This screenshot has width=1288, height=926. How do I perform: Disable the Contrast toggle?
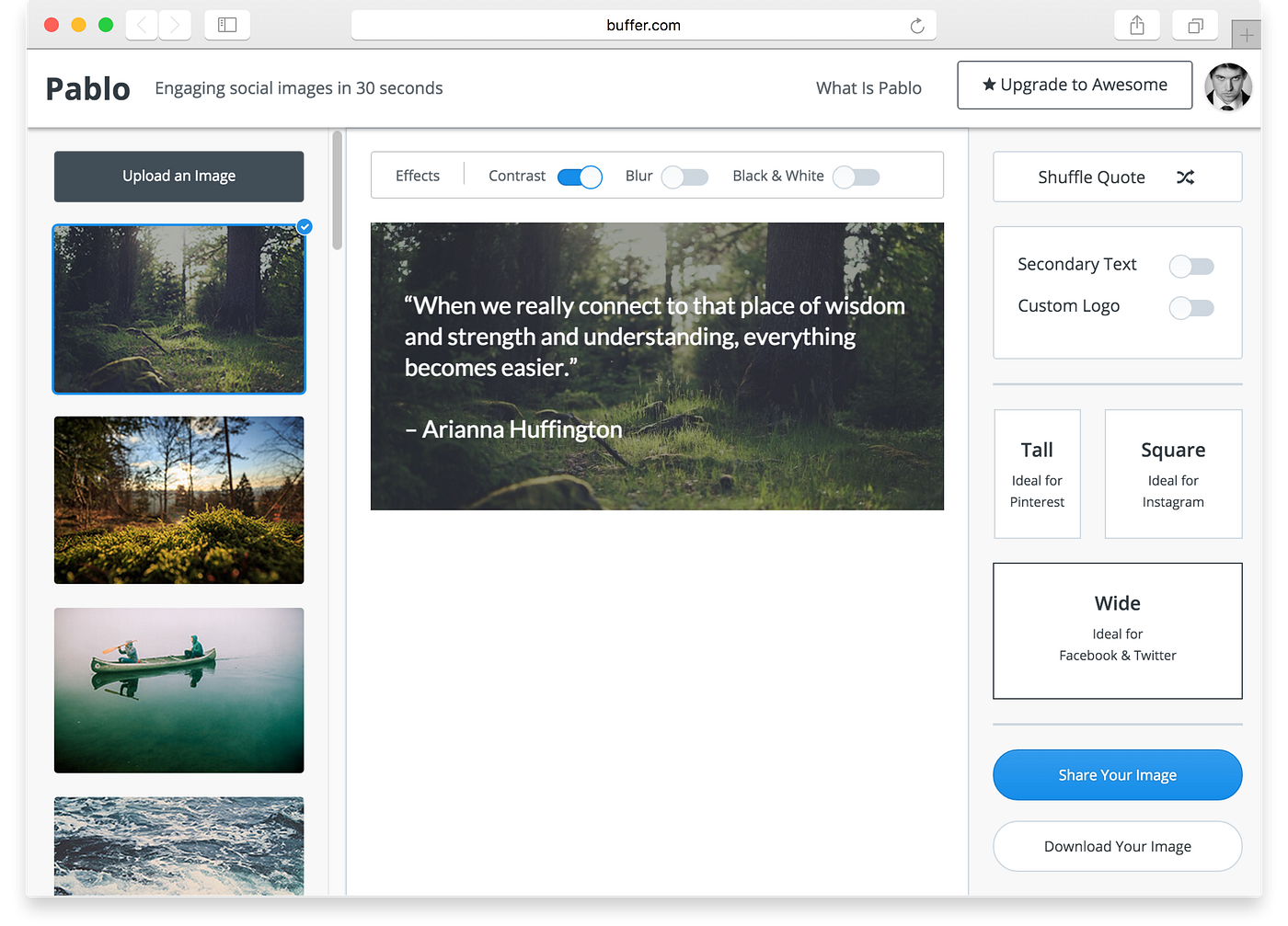(580, 177)
